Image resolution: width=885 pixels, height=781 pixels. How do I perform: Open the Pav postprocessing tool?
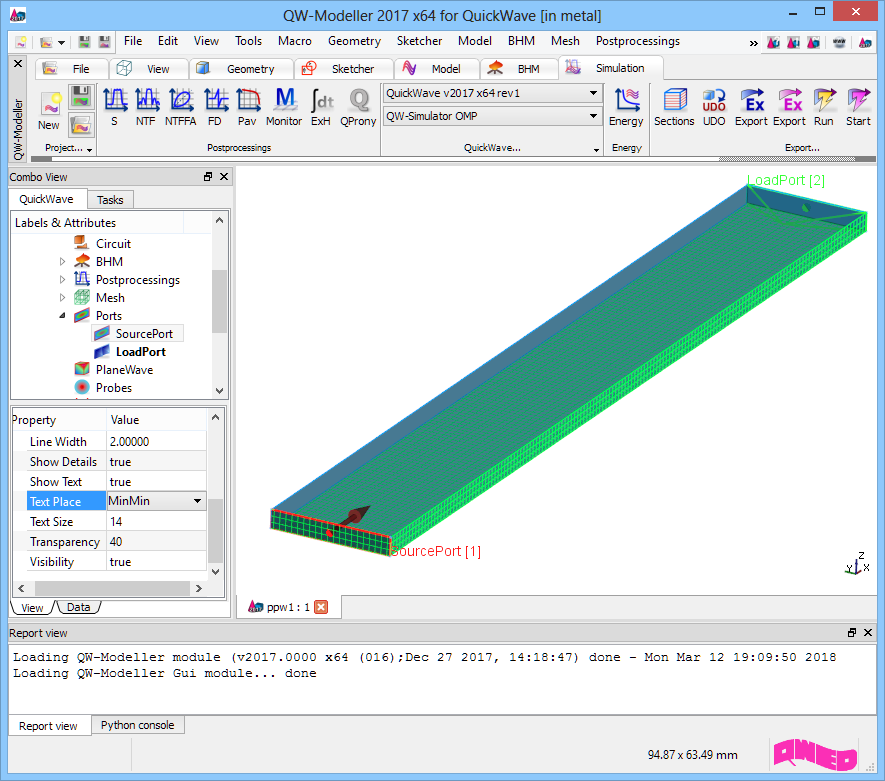247,106
